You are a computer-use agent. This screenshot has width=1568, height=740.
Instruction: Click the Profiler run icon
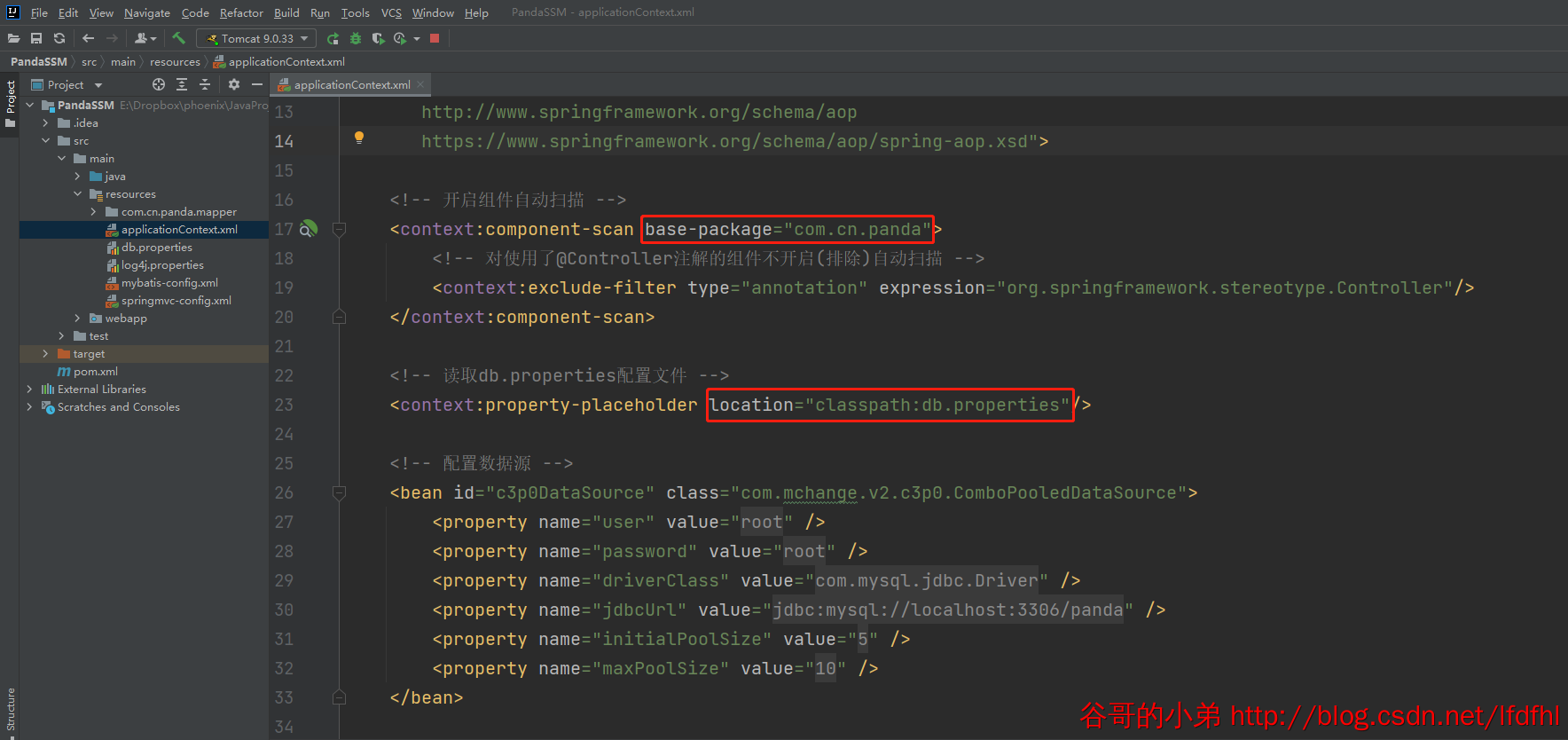pyautogui.click(x=400, y=38)
